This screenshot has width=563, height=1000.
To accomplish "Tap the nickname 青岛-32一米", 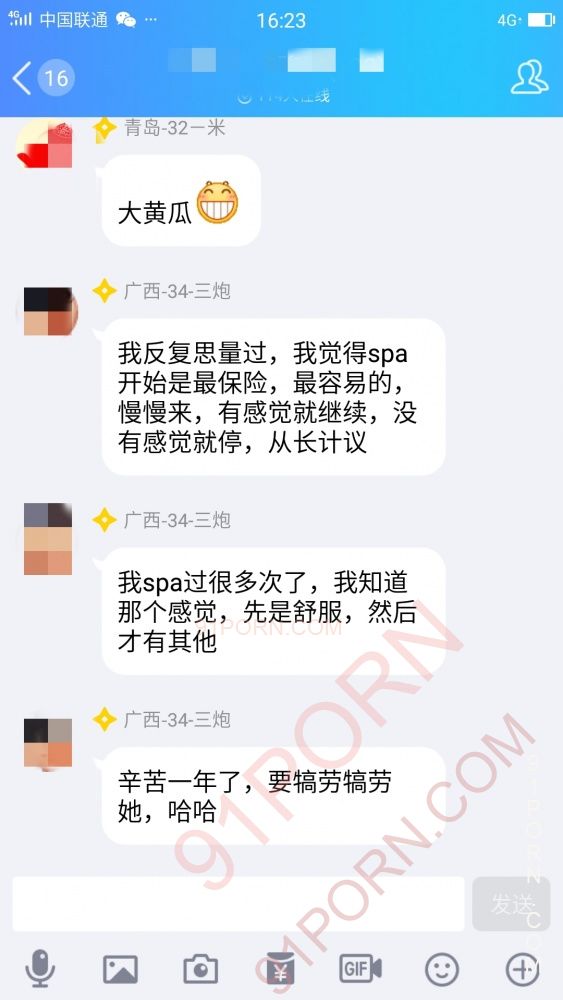I will 175,129.
